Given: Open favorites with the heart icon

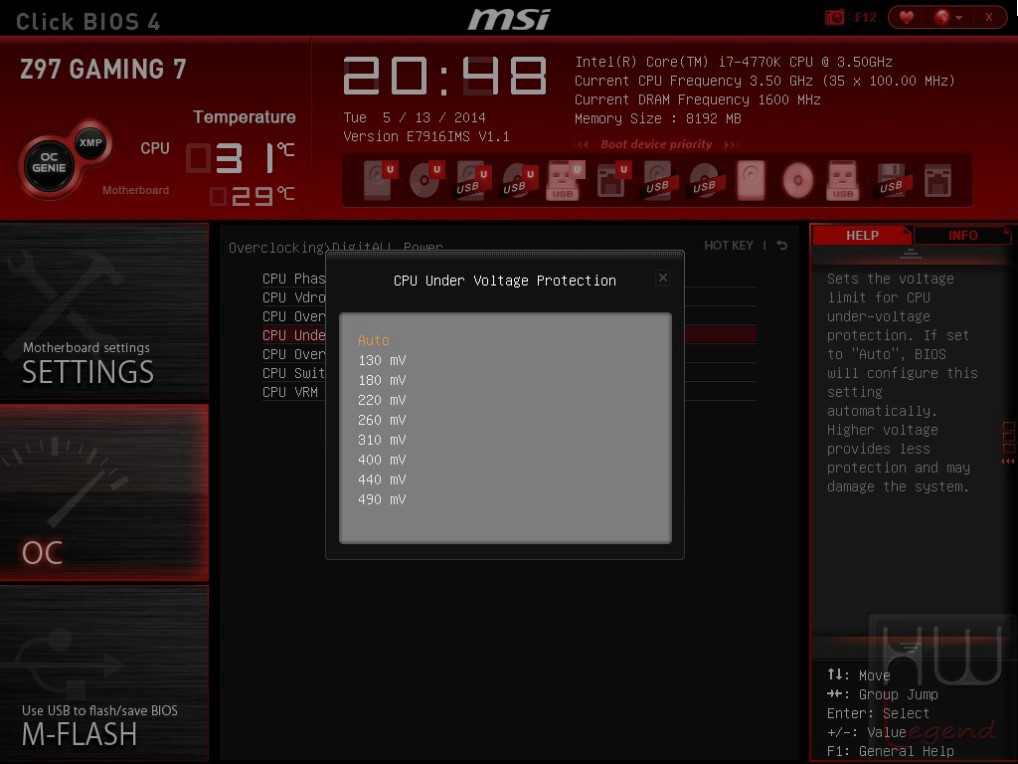Looking at the screenshot, I should [906, 17].
